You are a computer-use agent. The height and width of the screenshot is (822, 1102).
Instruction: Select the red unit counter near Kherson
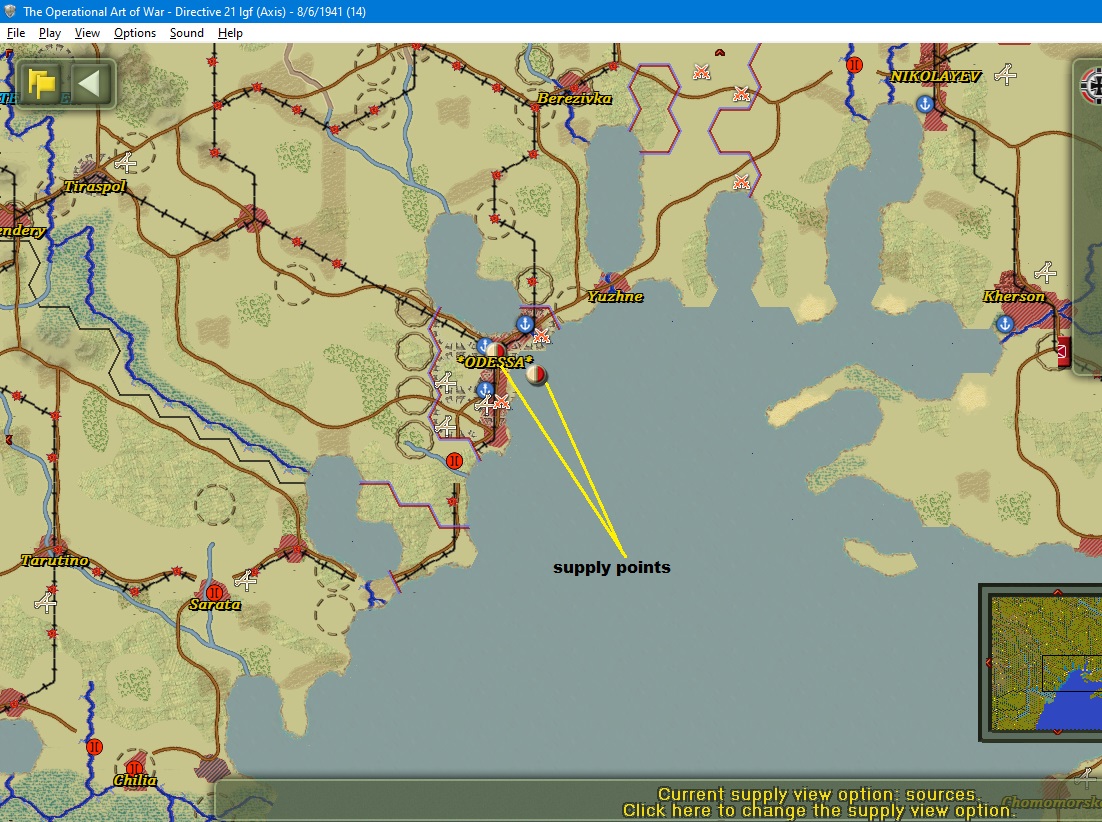tap(1064, 351)
